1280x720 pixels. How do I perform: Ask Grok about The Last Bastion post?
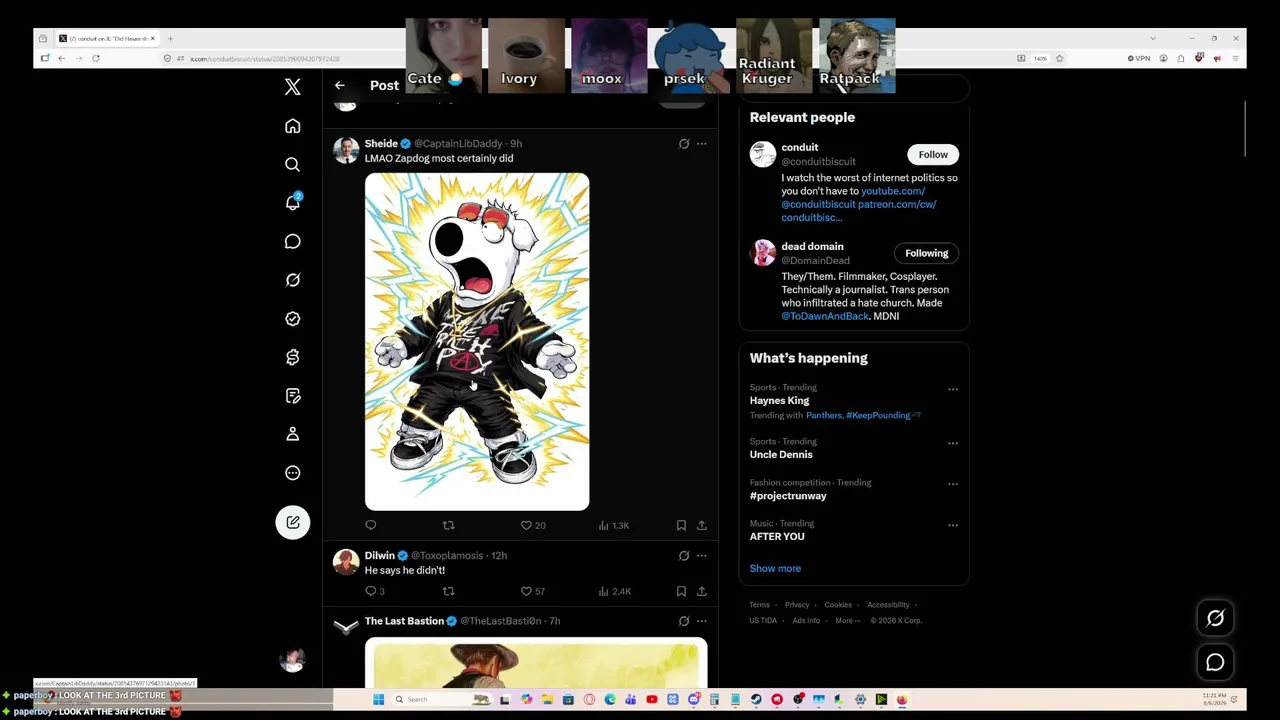coord(684,621)
